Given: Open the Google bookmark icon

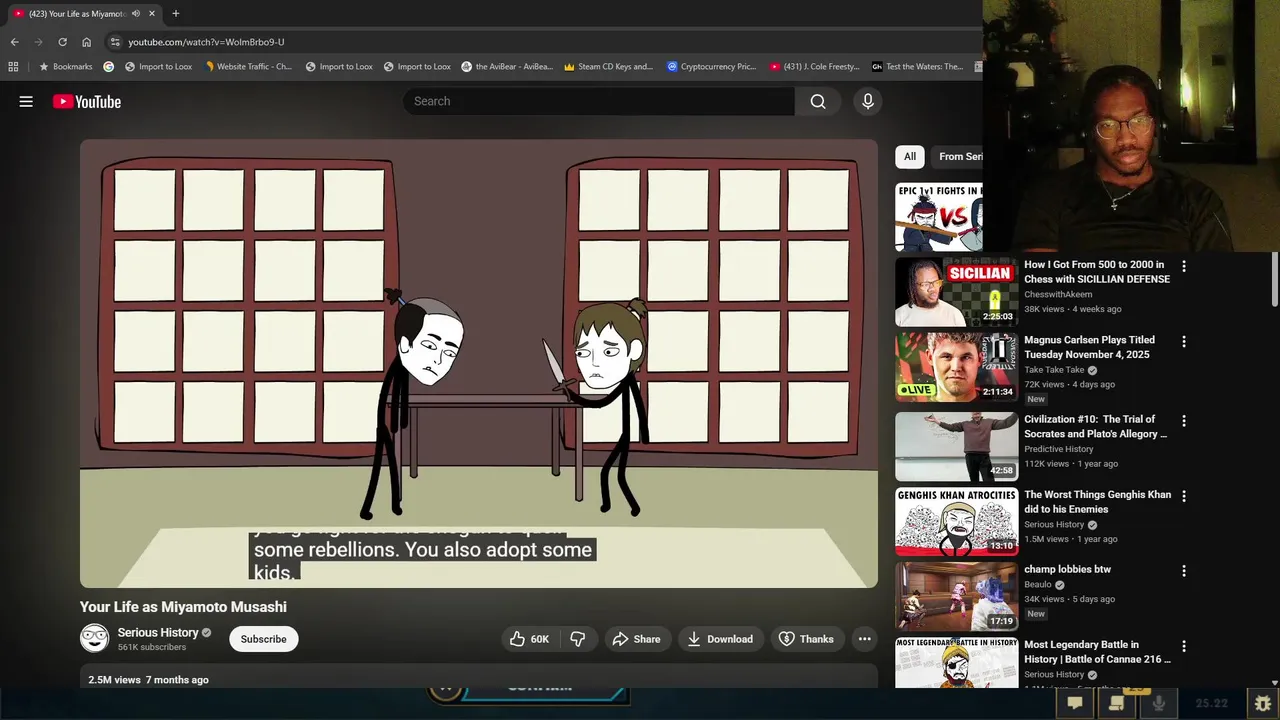Looking at the screenshot, I should coord(109,67).
